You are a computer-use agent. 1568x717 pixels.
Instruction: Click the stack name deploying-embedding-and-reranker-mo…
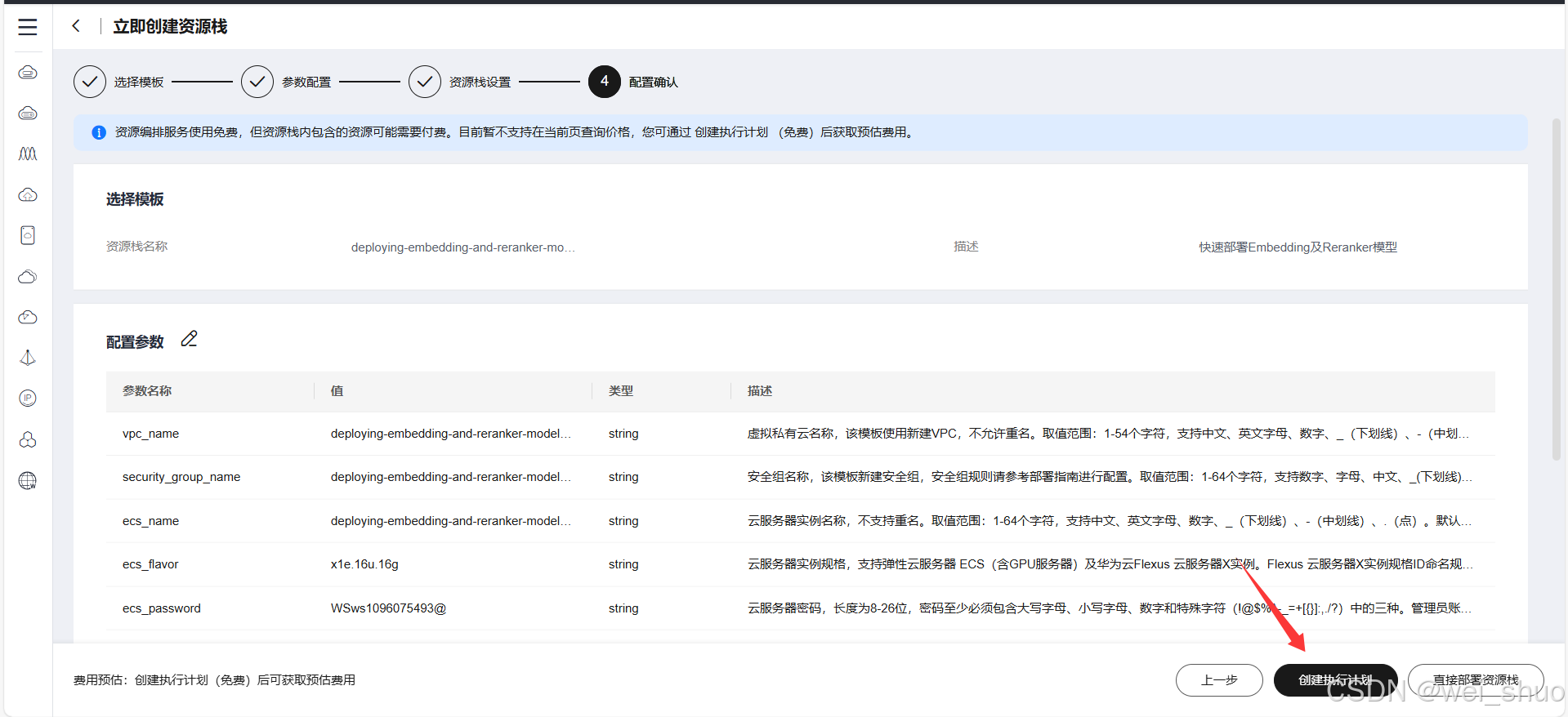463,247
